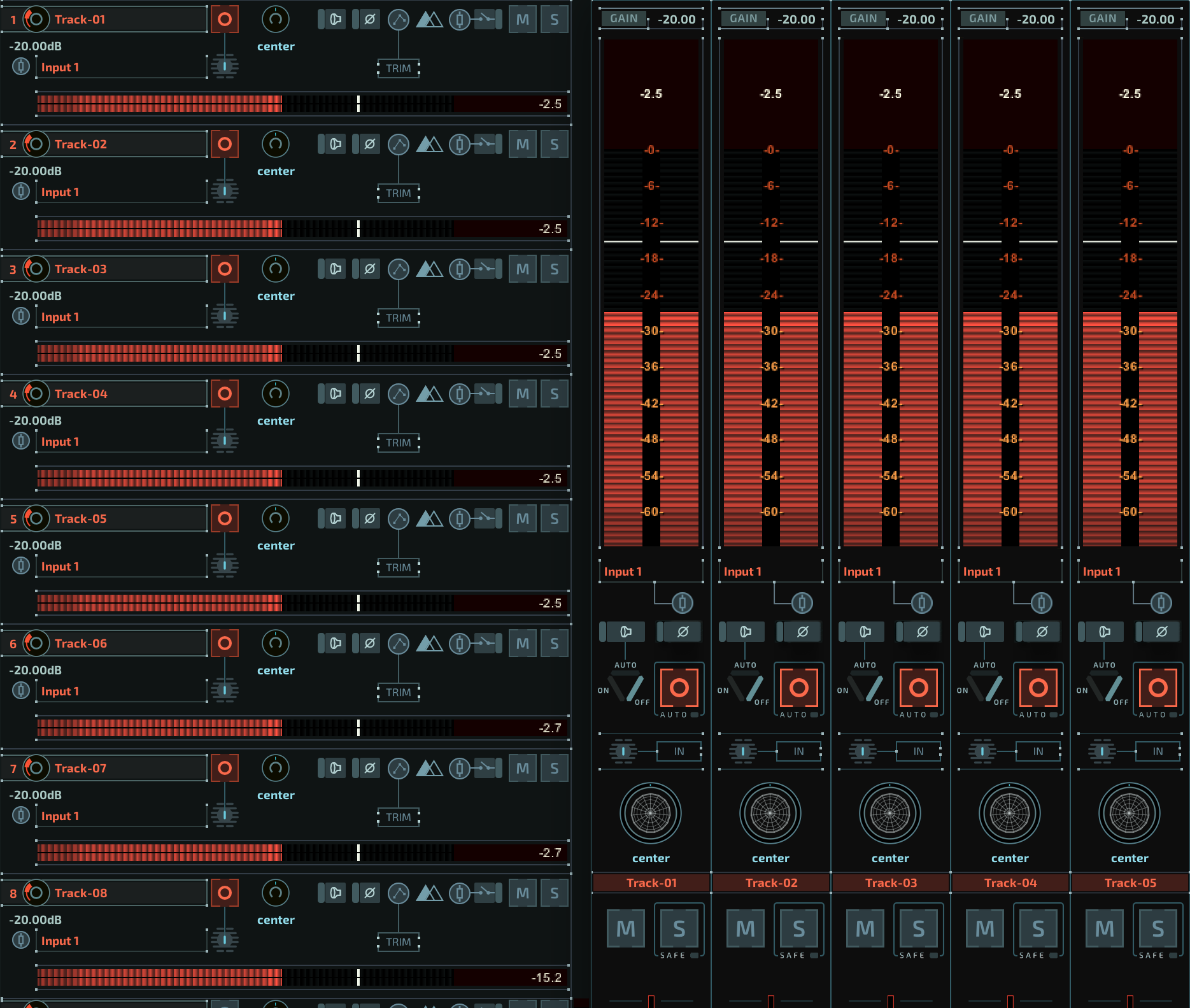The width and height of the screenshot is (1190, 1008).
Task: Select the Track-03 label at strip bottom
Action: tap(891, 883)
